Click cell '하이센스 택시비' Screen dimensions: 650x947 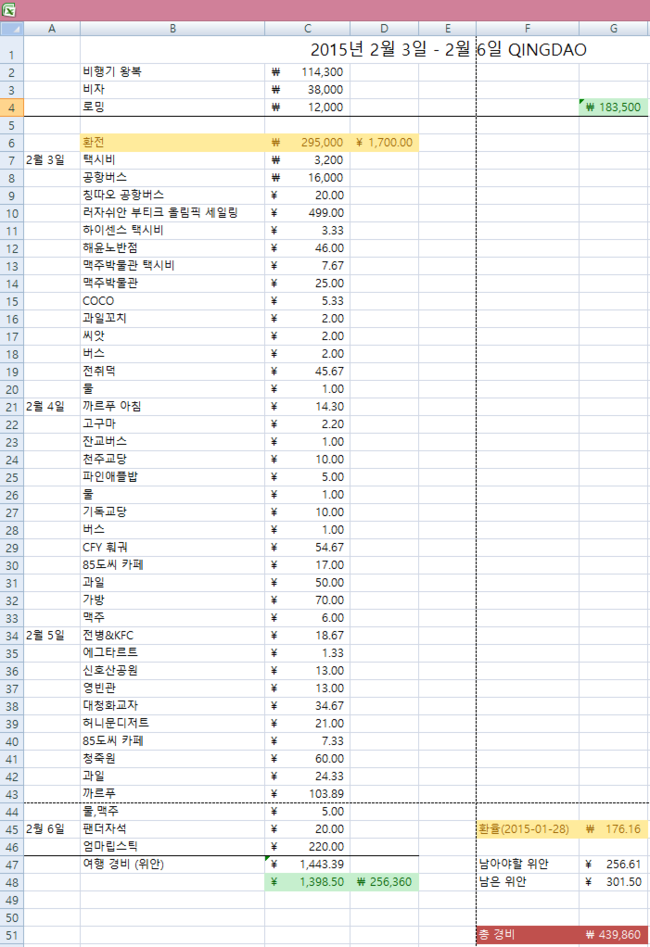point(172,230)
